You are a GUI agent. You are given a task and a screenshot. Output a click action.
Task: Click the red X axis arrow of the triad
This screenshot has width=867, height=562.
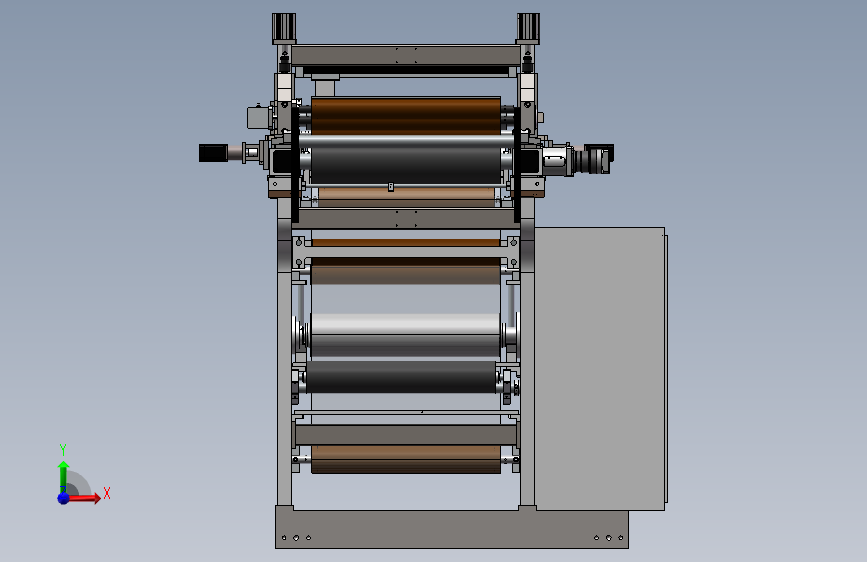[84, 498]
